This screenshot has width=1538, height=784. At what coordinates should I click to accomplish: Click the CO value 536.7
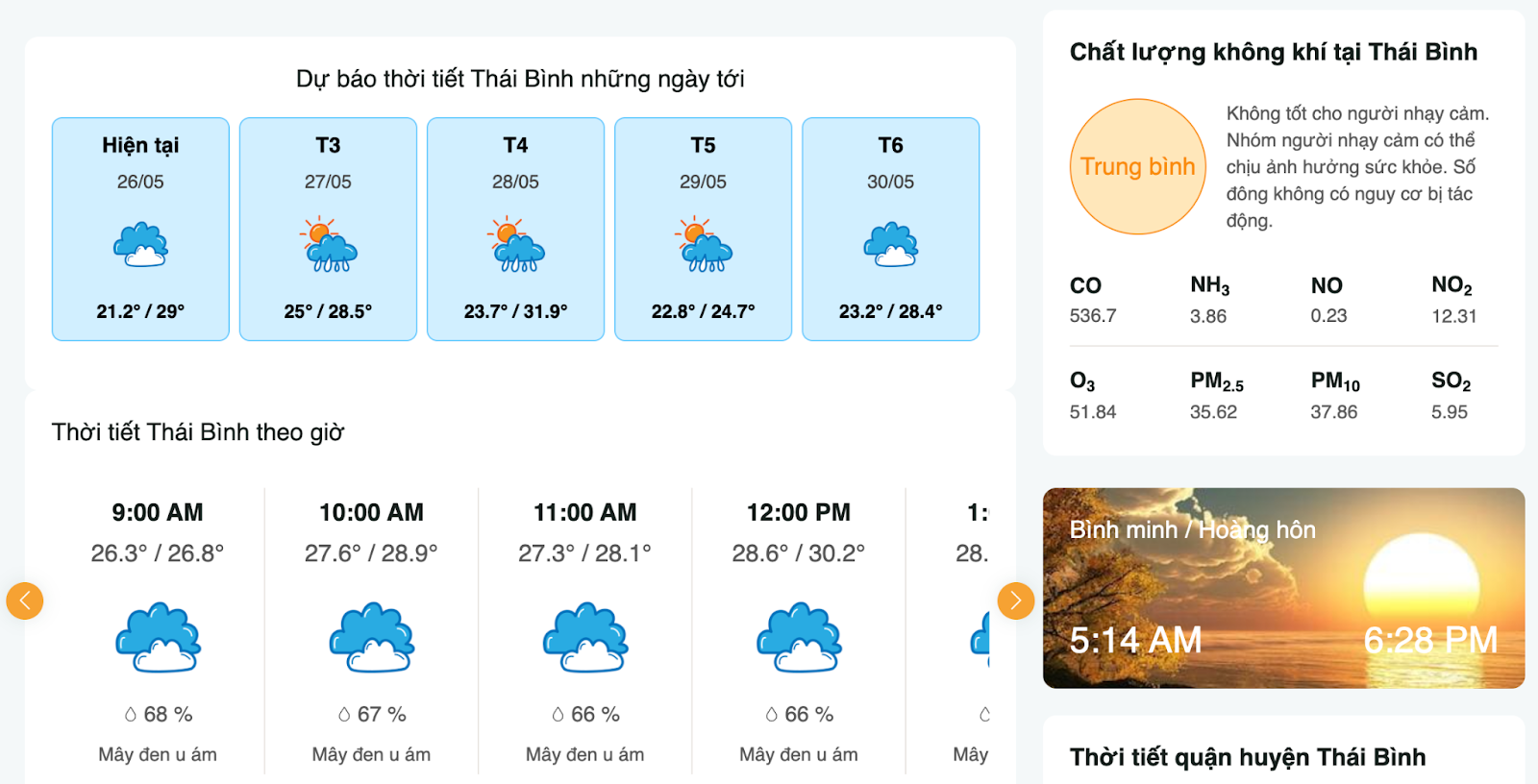(x=1093, y=316)
